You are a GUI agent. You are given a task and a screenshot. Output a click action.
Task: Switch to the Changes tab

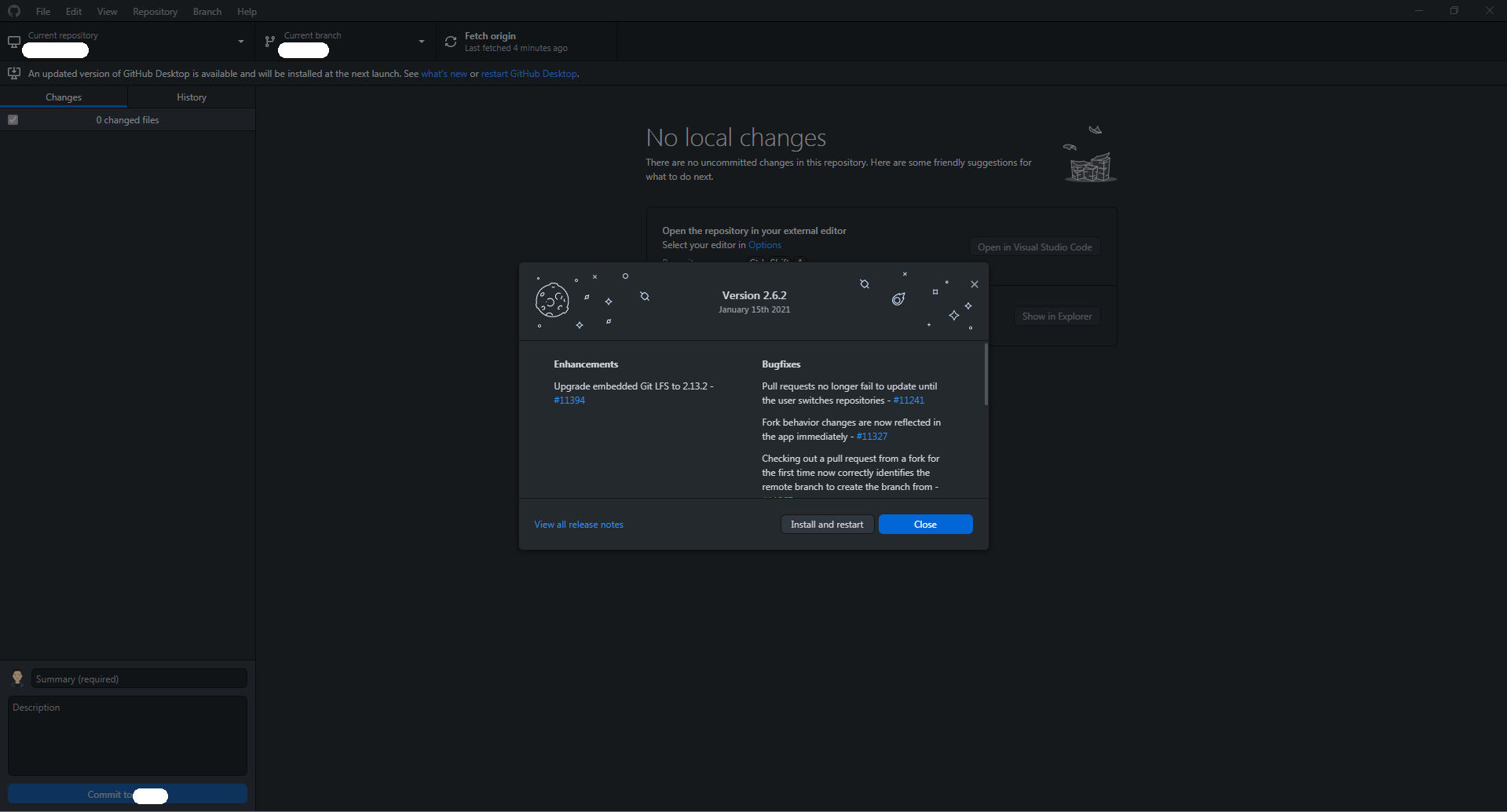[x=64, y=97]
